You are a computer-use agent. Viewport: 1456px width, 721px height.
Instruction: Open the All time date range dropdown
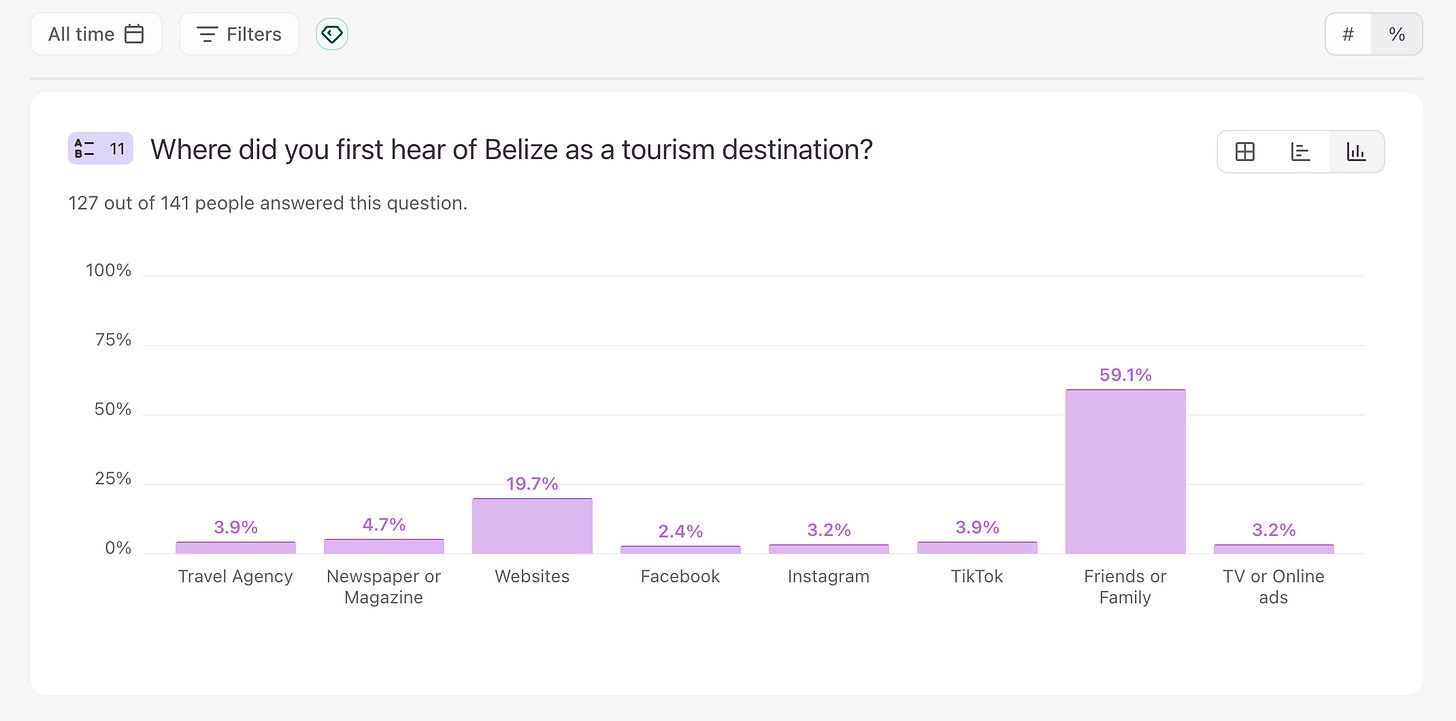pos(96,34)
